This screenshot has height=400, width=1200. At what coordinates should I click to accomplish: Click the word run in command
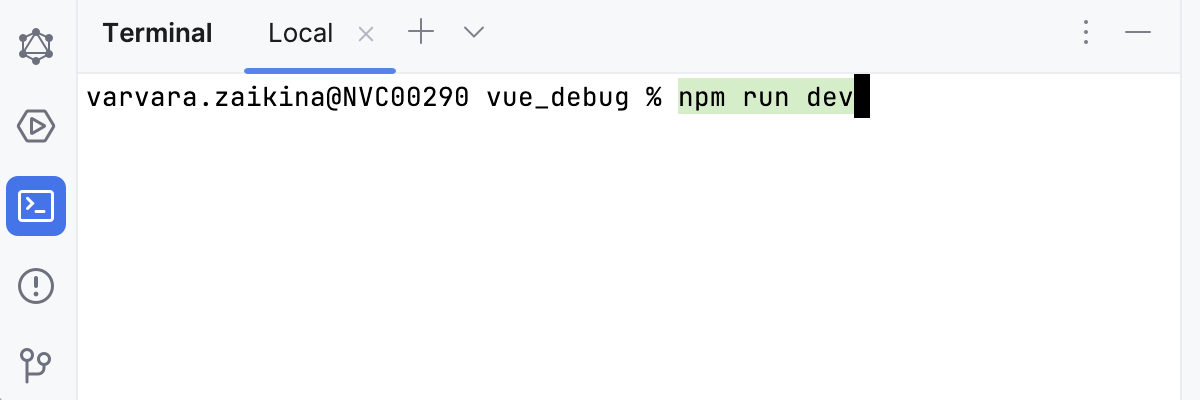(768, 98)
